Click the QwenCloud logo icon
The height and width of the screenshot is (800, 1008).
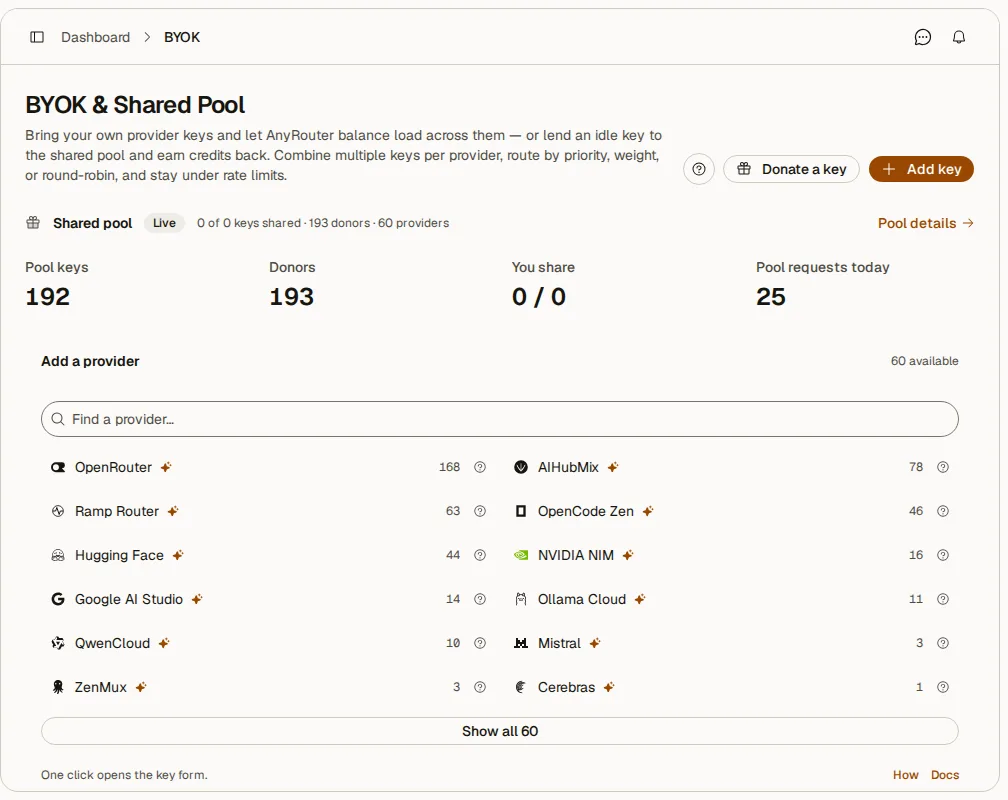pyautogui.click(x=58, y=643)
